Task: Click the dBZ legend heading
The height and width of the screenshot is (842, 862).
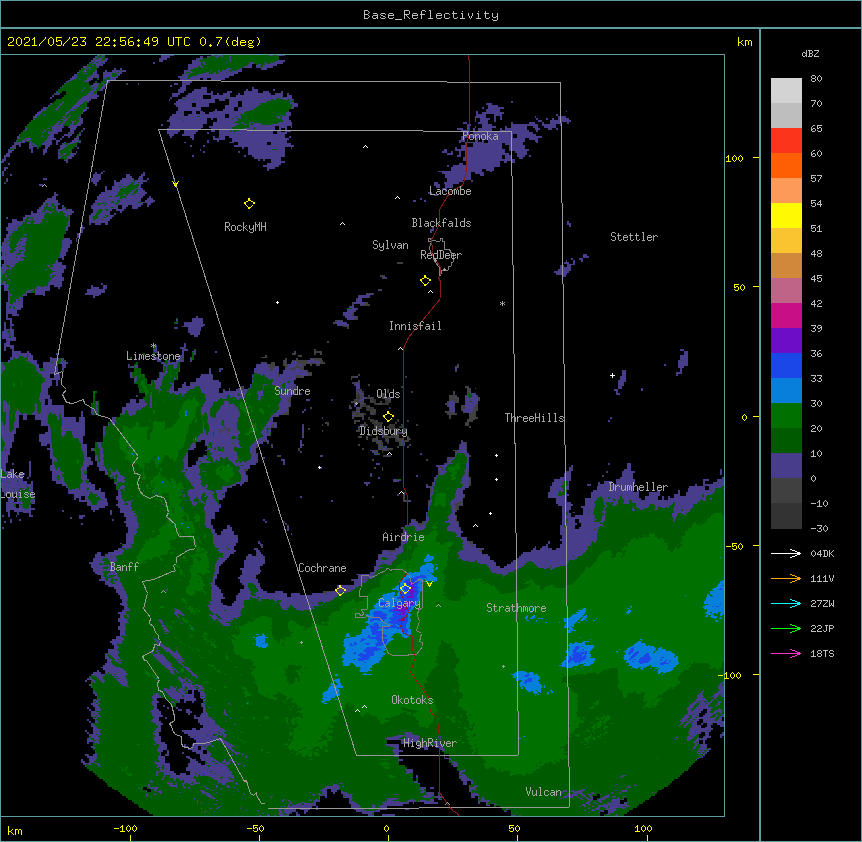Action: (x=810, y=54)
